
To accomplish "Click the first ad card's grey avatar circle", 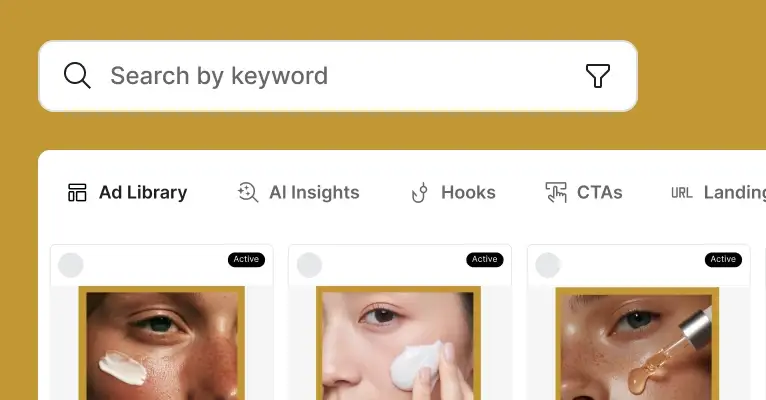I will tap(71, 265).
